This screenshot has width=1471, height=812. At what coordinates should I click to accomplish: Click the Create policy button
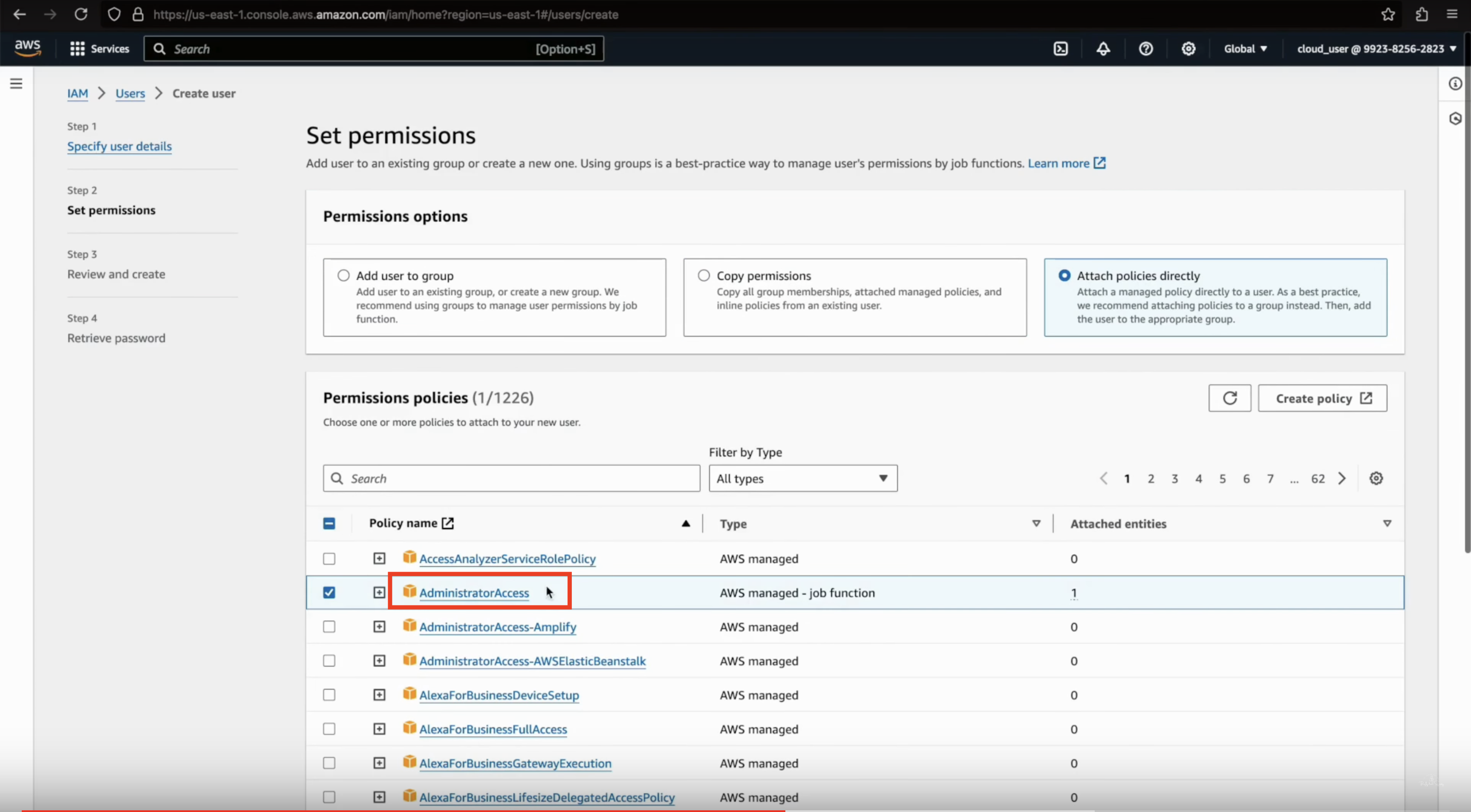click(x=1322, y=398)
